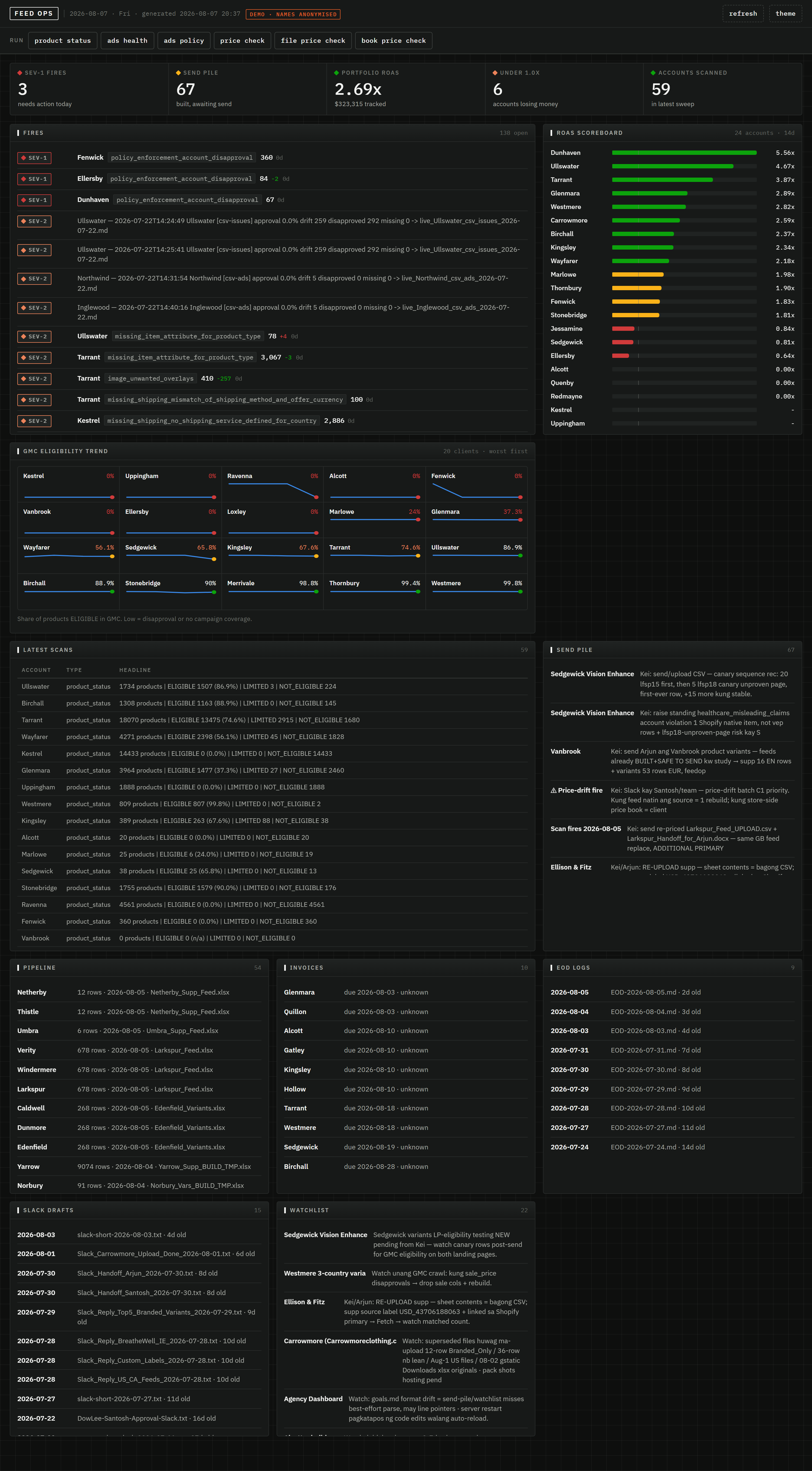Click the SEV-1 badge on the Fenwick fire

tap(34, 158)
